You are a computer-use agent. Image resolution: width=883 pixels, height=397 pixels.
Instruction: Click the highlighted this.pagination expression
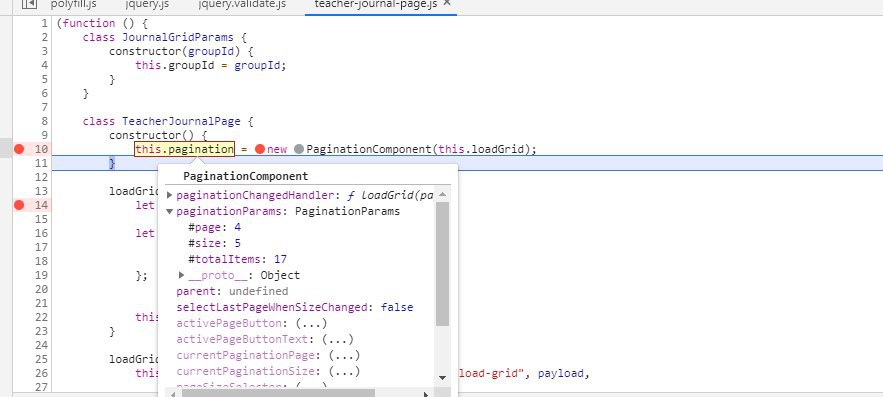tap(184, 149)
